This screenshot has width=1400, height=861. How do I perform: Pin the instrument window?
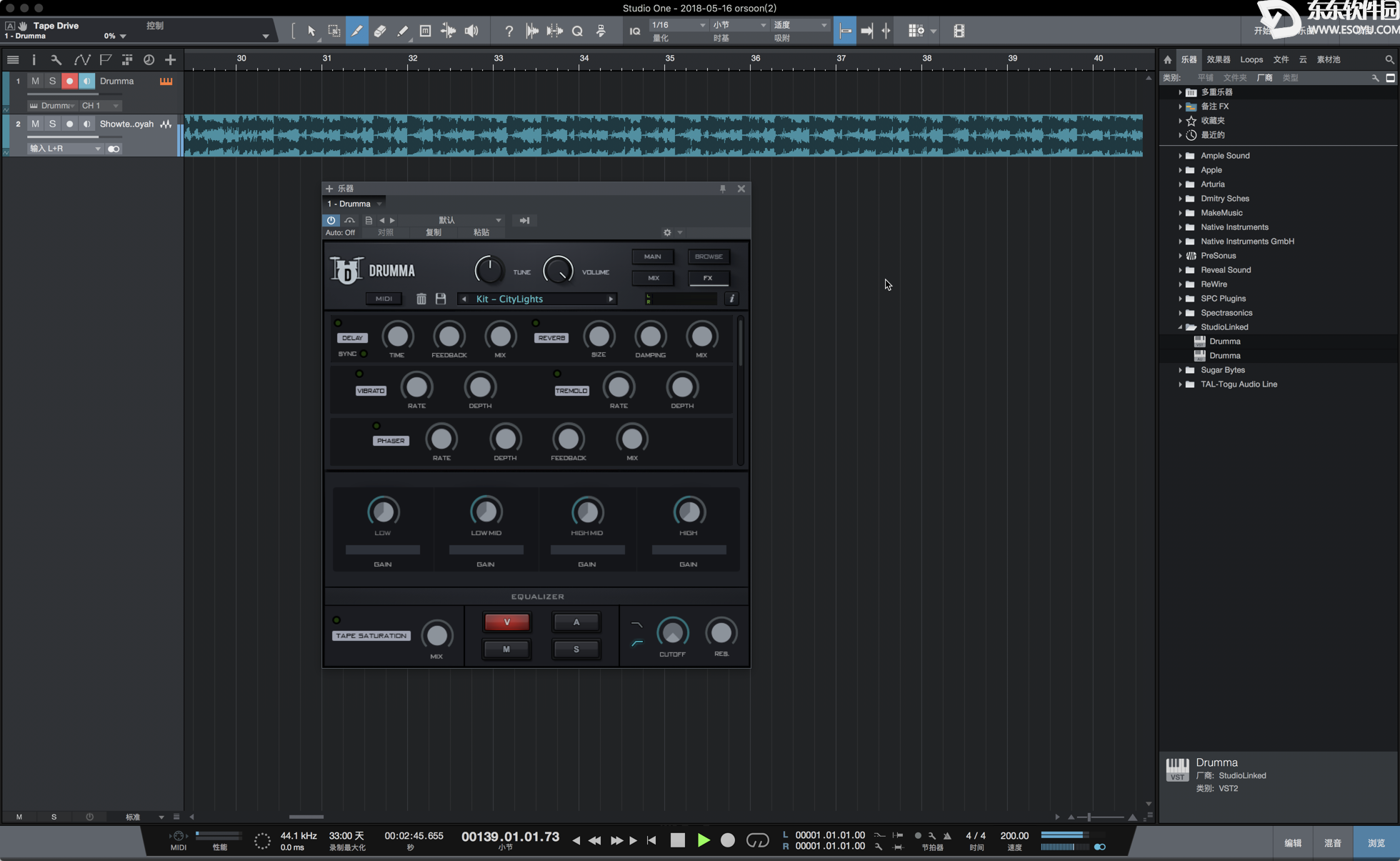click(723, 189)
